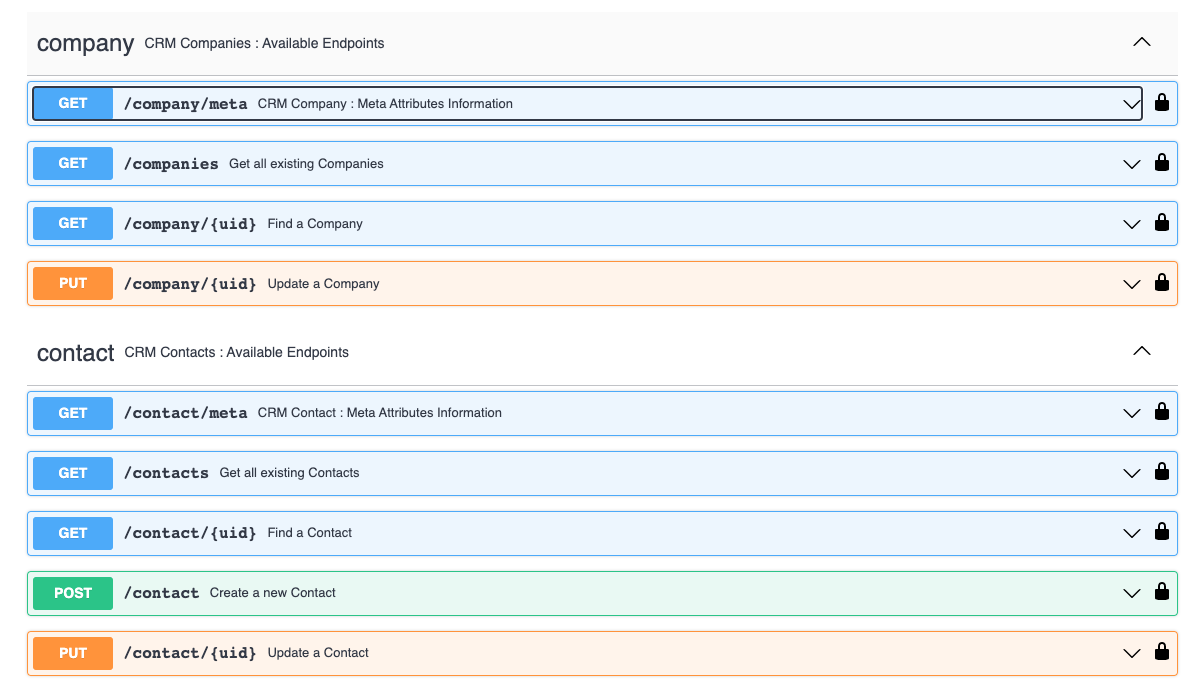Screen dimensions: 1190x685
Task: Click the /contact/meta path text
Action: click(185, 413)
